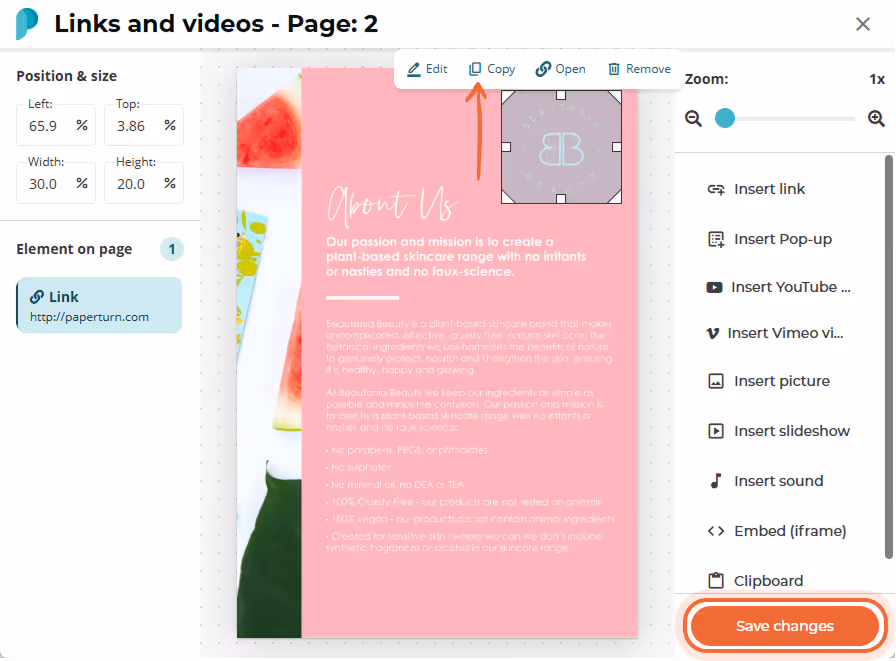Viewport: 896px width, 661px height.
Task: Click the Clipboard icon
Action: [x=715, y=580]
